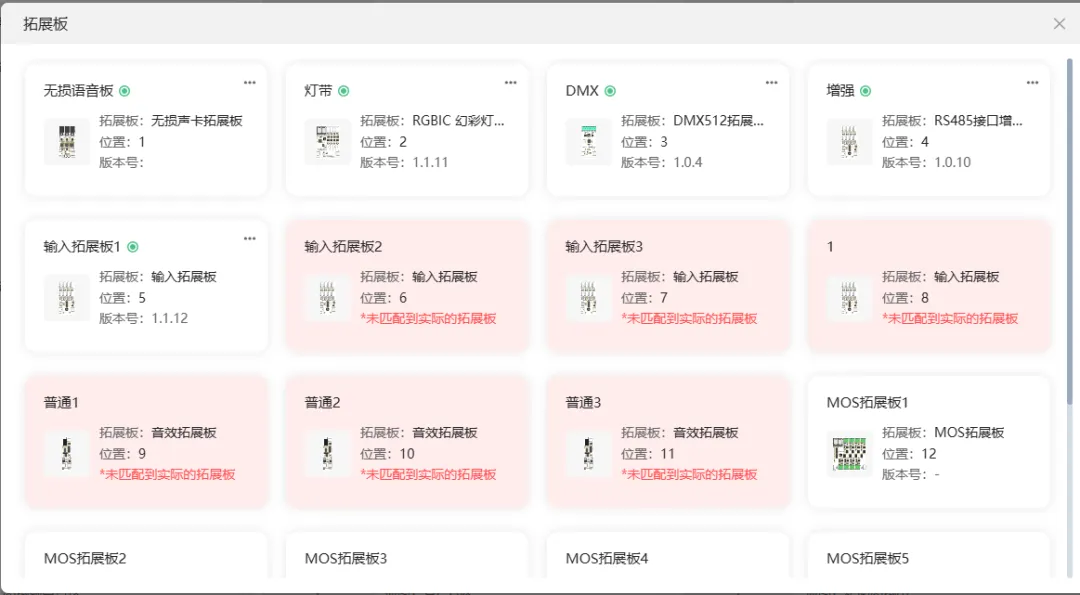The image size is (1080, 595).
Task: Click the unmatched board warning at position 8
Action: pos(951,318)
